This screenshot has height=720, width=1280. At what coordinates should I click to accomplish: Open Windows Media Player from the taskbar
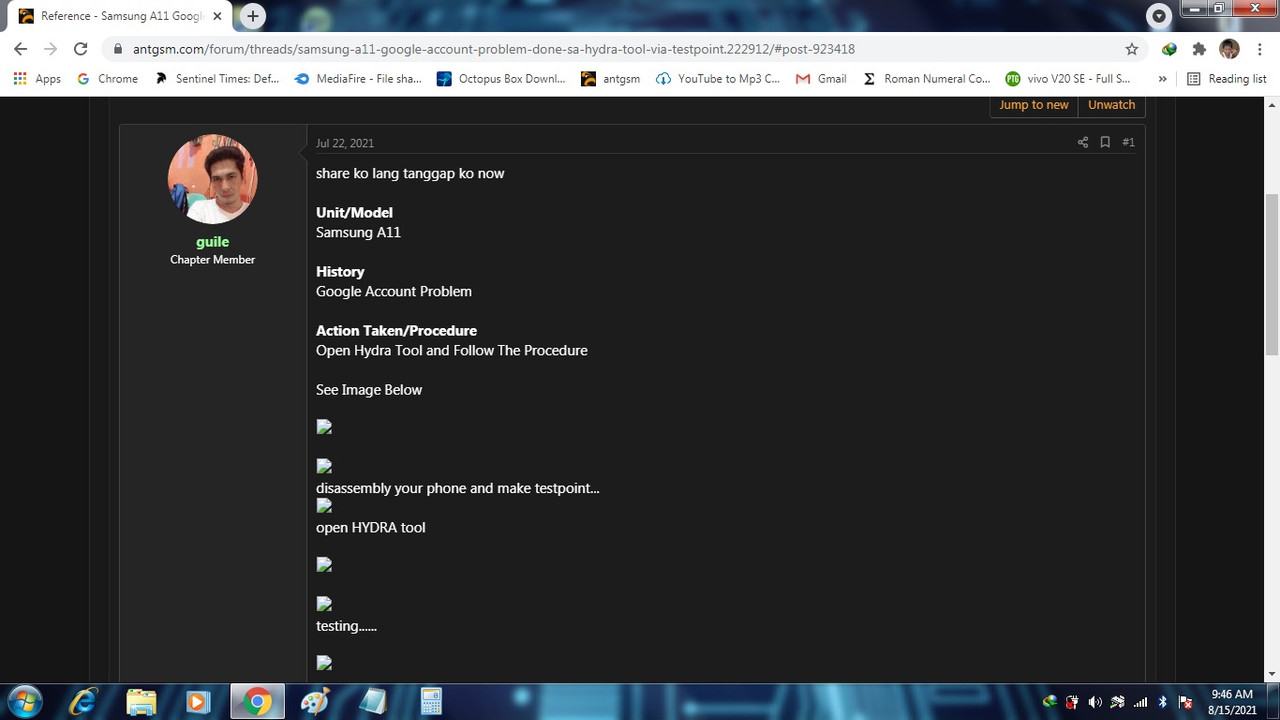[x=198, y=702]
